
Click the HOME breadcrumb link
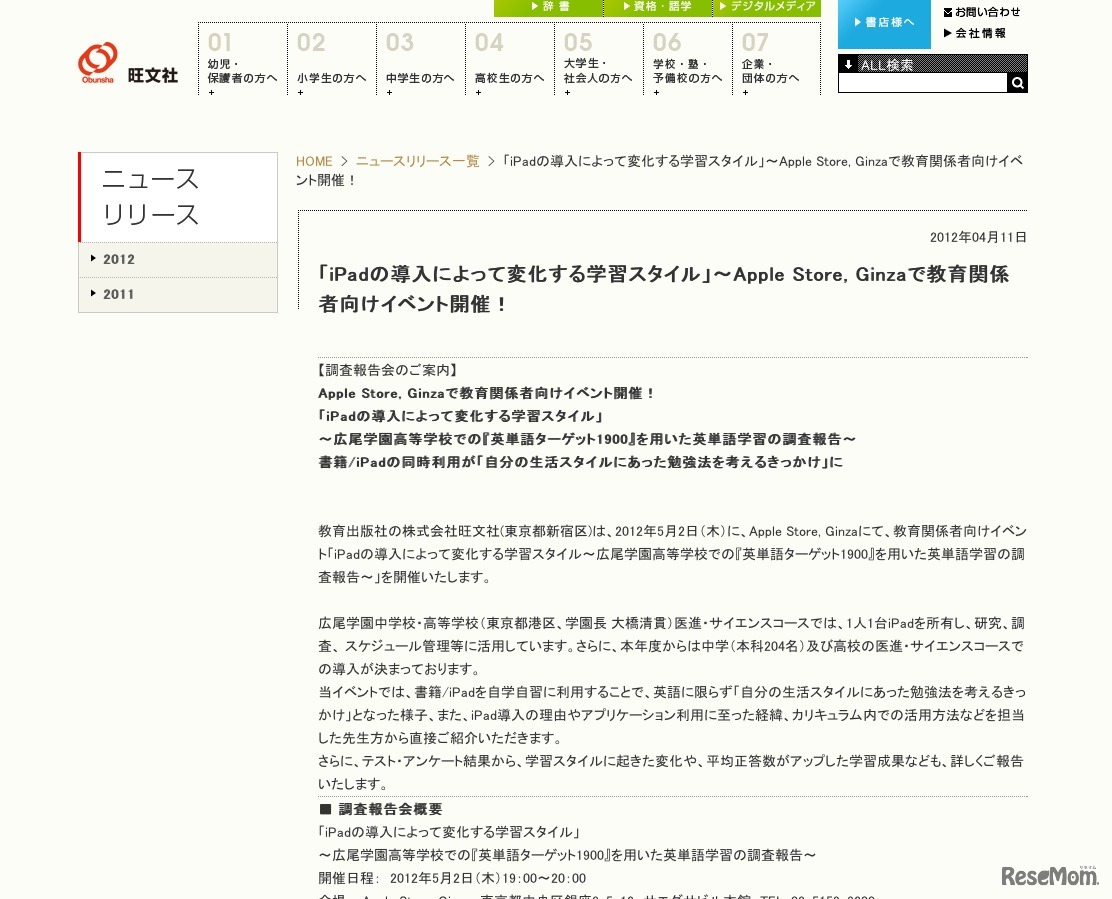point(314,162)
